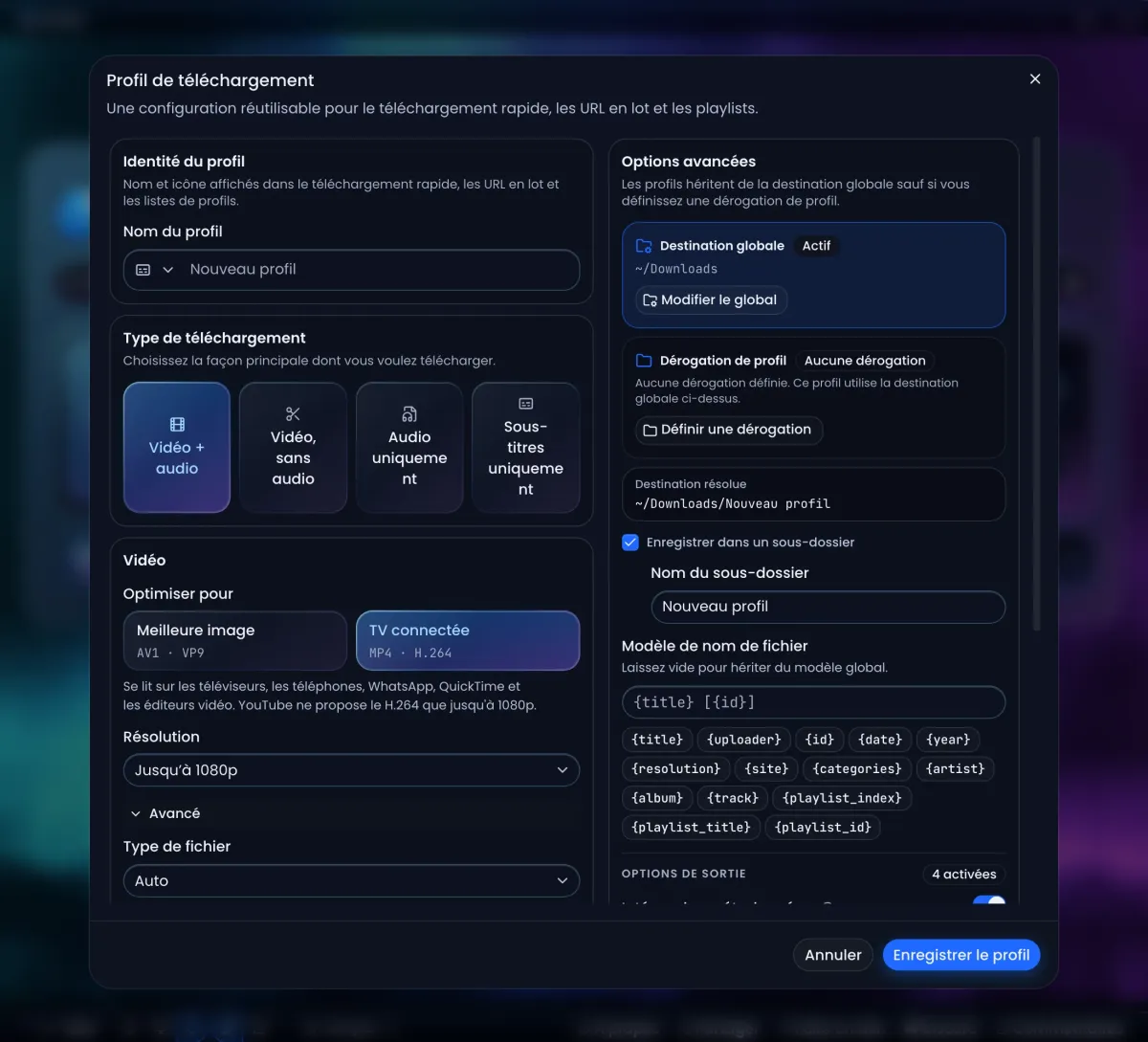1148x1042 pixels.
Task: Click Définir une dérogation button
Action: (729, 430)
